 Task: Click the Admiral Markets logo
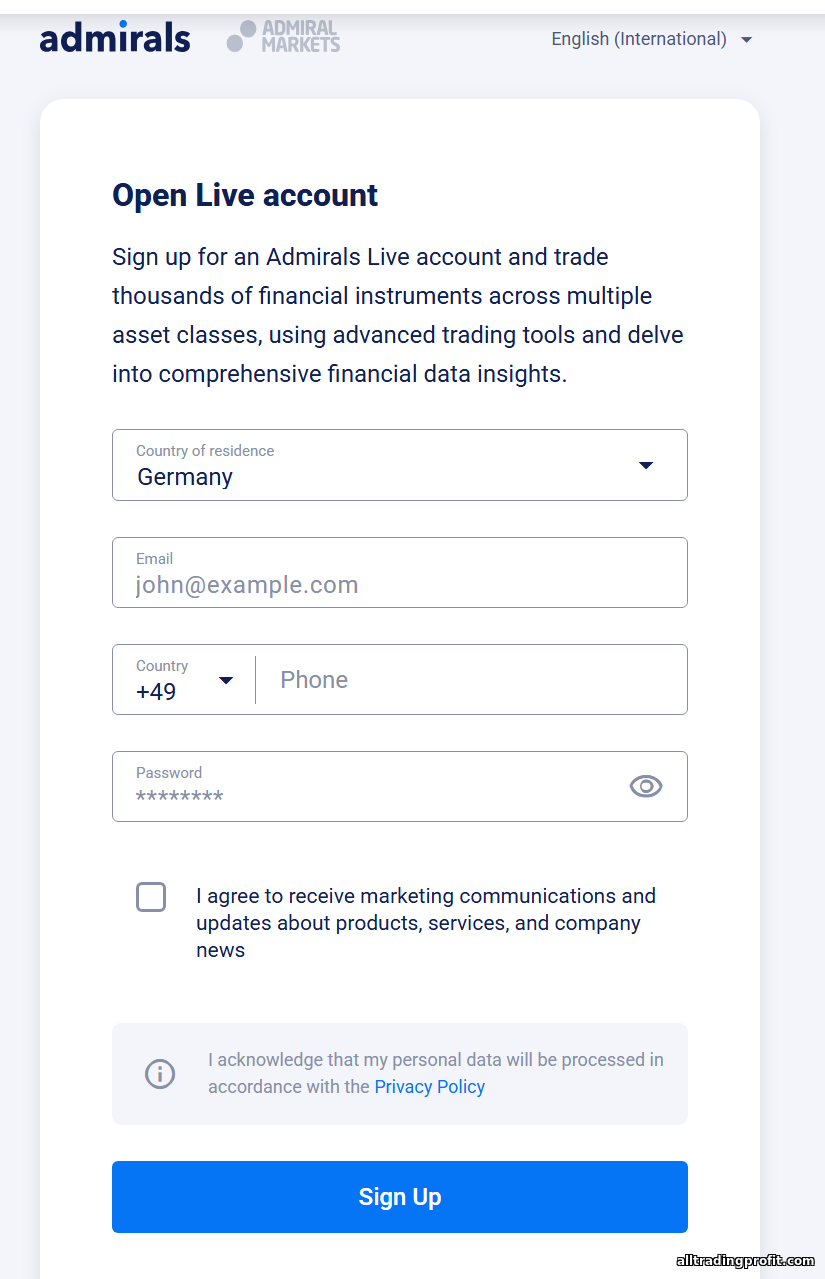click(284, 37)
